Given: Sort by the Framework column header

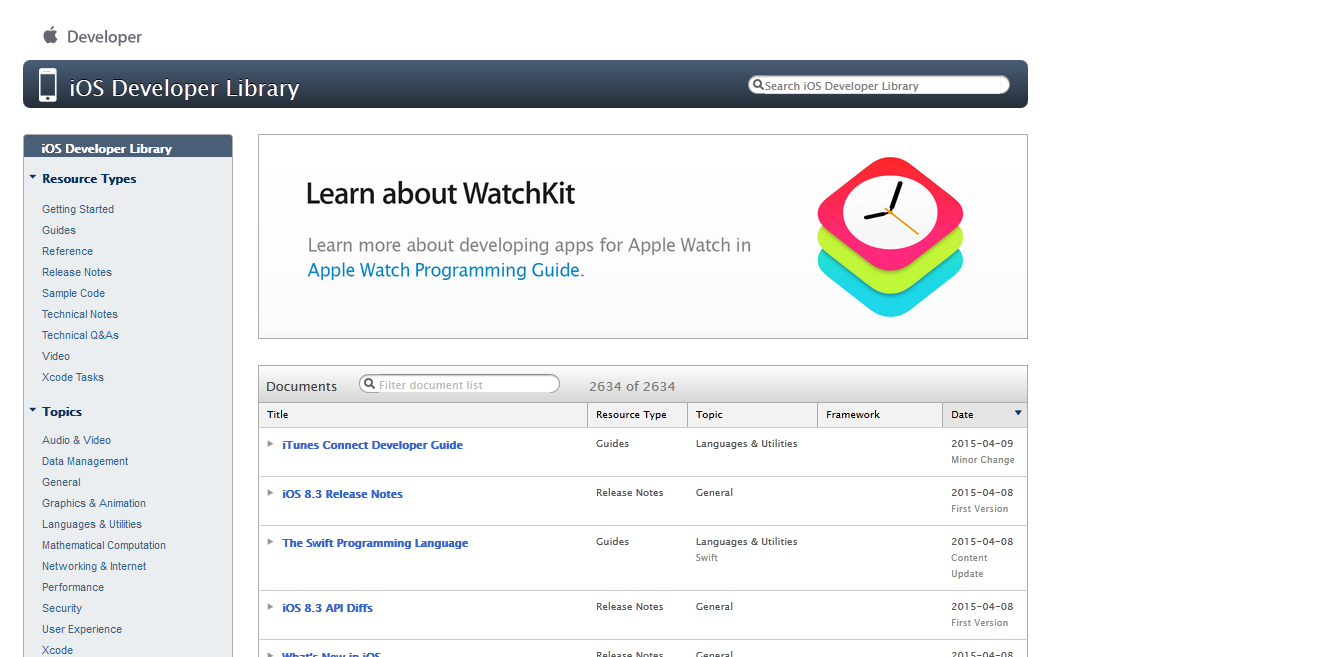Looking at the screenshot, I should (x=880, y=414).
